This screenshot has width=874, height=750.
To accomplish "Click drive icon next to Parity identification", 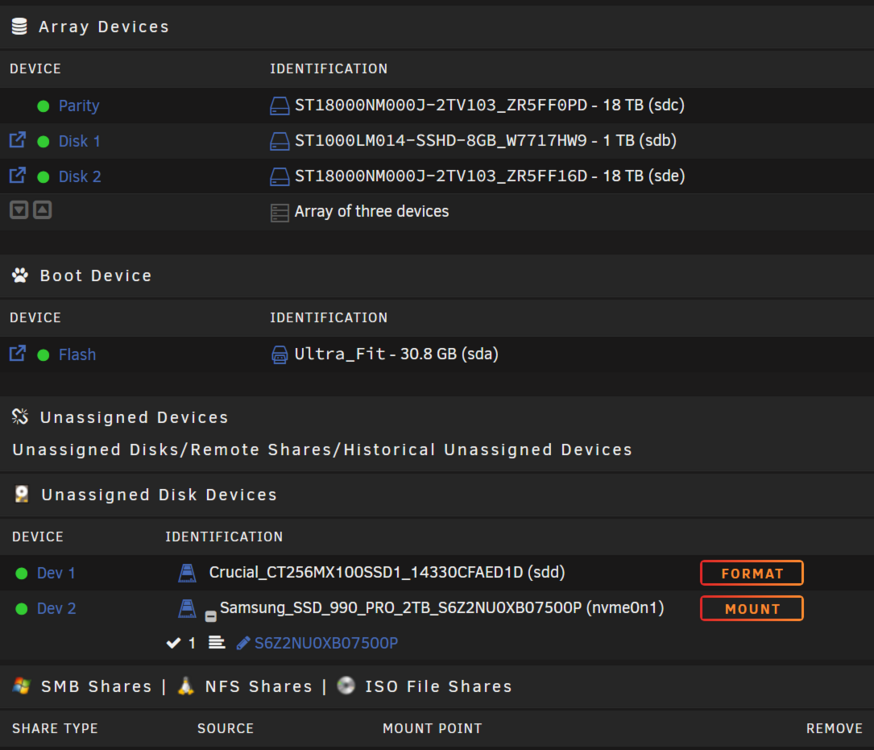I will coord(279,105).
